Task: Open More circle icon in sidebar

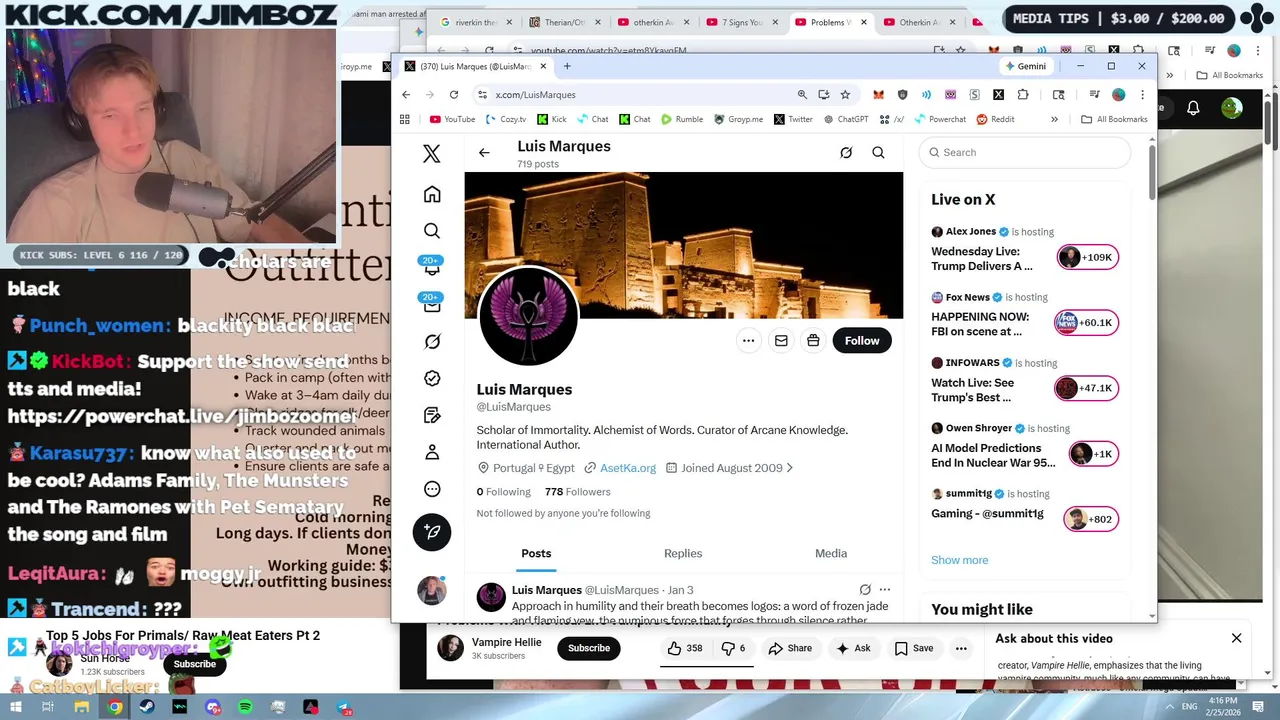Action: (x=432, y=489)
